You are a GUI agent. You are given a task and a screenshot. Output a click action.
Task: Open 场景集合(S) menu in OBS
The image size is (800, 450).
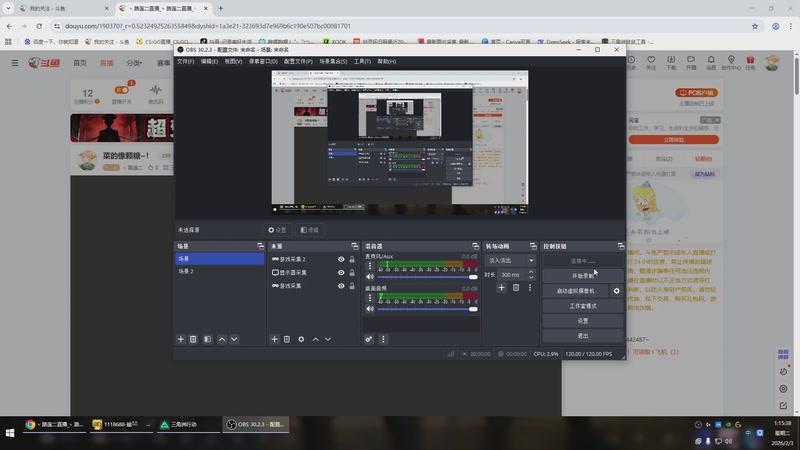pyautogui.click(x=333, y=61)
